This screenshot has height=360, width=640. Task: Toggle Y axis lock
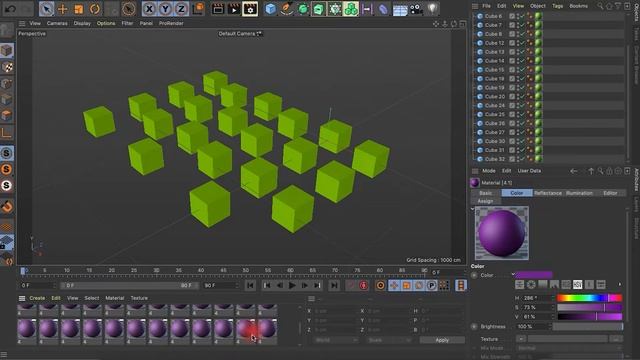tap(165, 9)
